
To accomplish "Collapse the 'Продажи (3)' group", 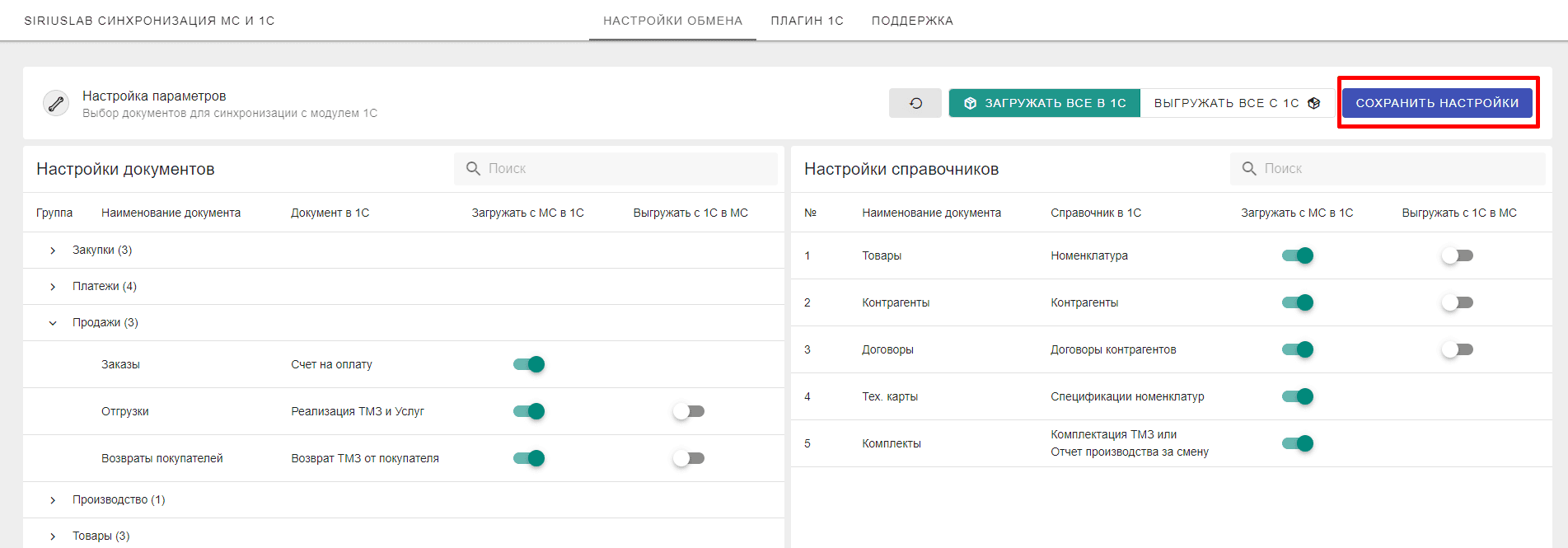I will click(53, 323).
